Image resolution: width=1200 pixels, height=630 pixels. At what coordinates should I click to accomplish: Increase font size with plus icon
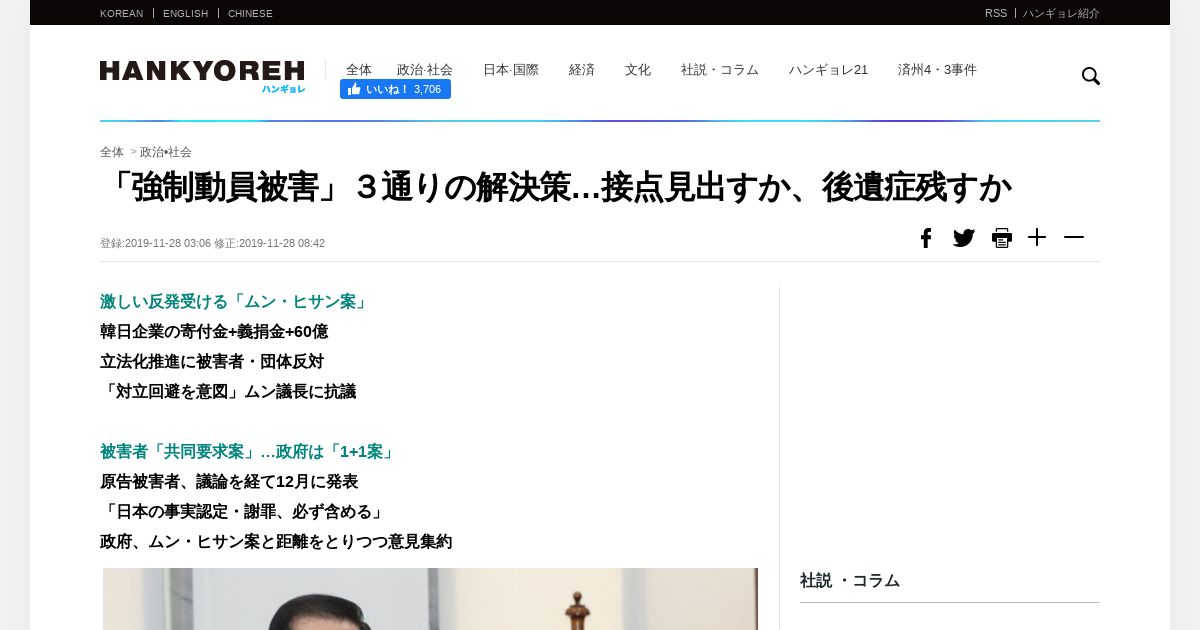point(1037,237)
